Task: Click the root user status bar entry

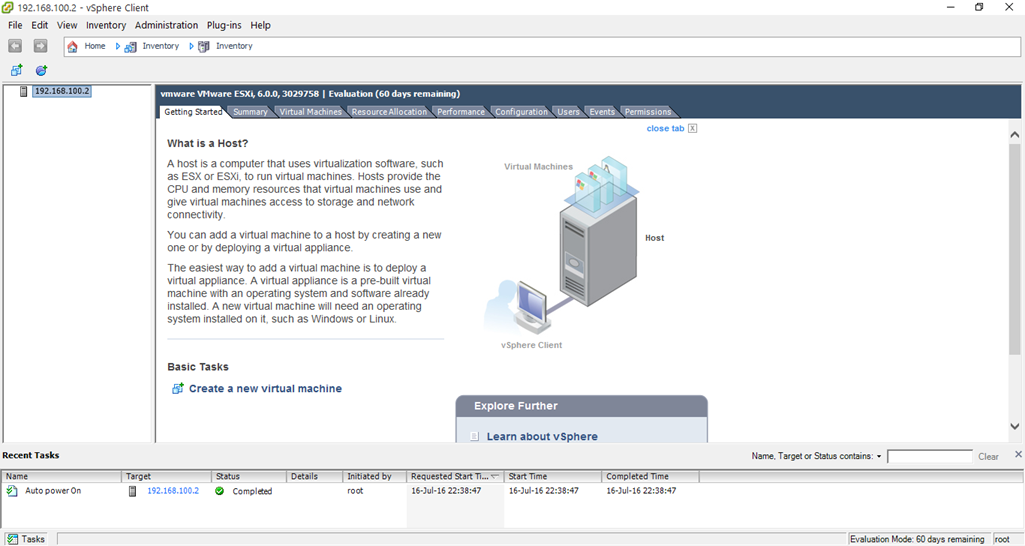Action: tap(1002, 539)
